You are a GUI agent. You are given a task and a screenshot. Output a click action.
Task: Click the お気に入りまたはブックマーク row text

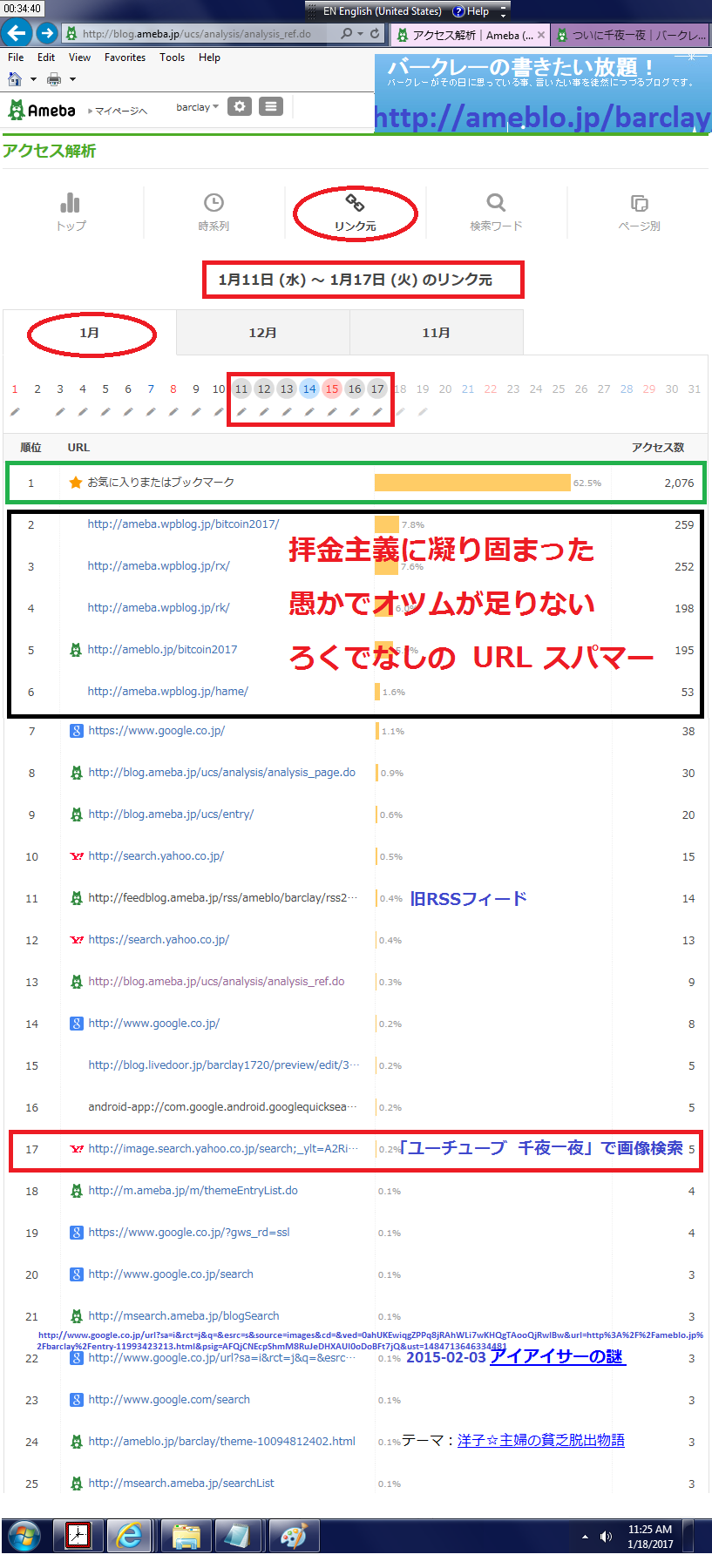point(160,483)
